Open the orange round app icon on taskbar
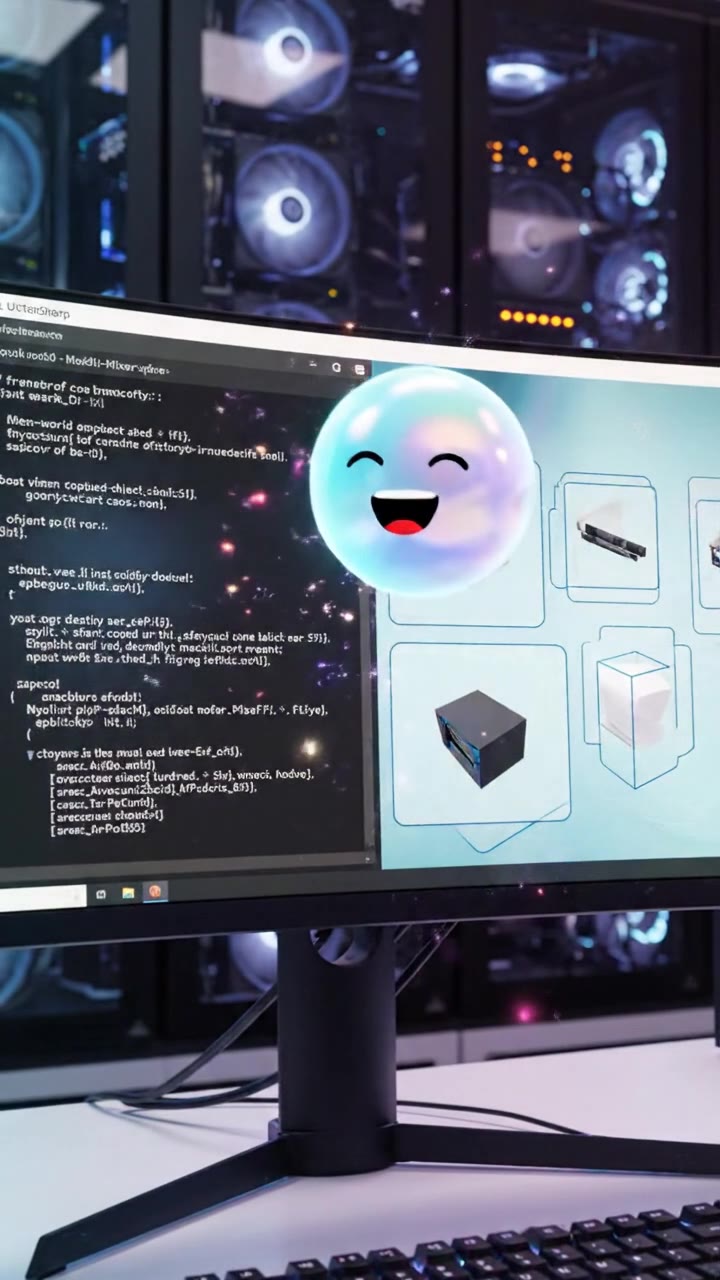This screenshot has width=720, height=1280. [156, 890]
